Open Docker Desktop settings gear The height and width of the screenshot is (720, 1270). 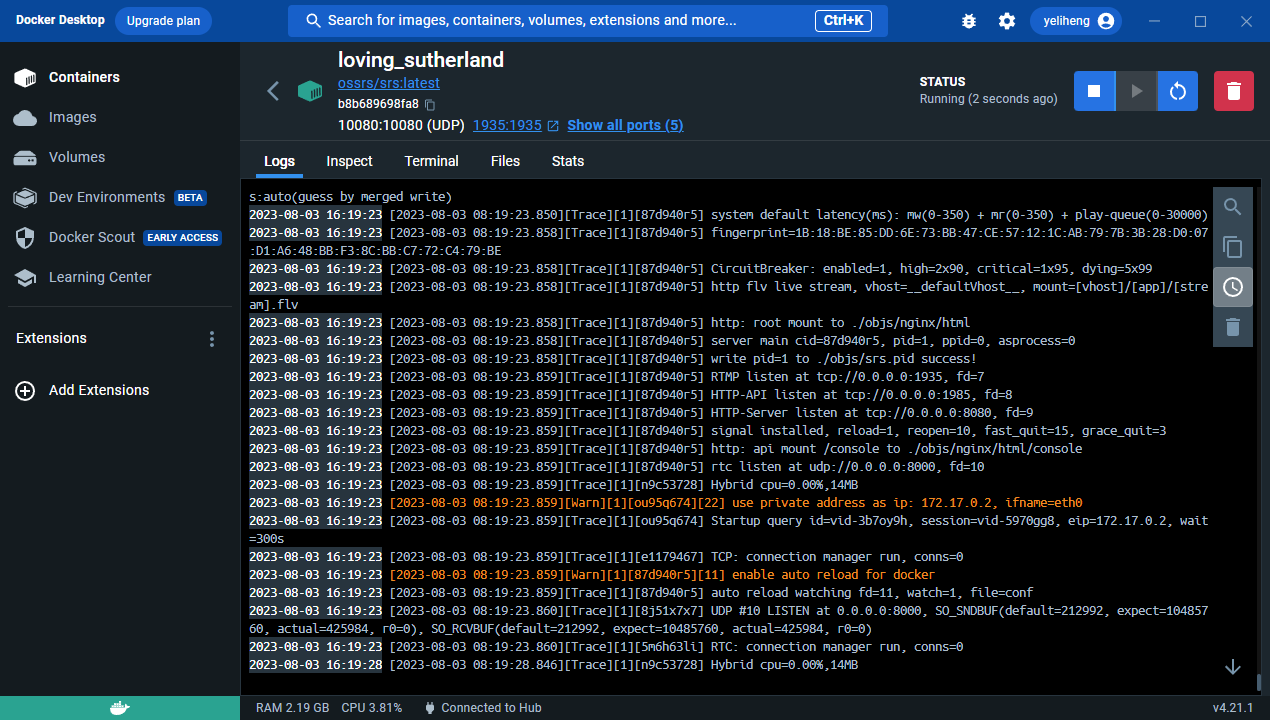click(x=1006, y=21)
